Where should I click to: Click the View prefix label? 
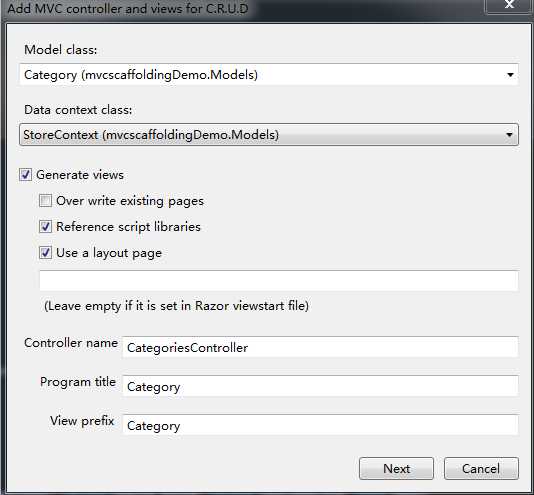pos(82,421)
